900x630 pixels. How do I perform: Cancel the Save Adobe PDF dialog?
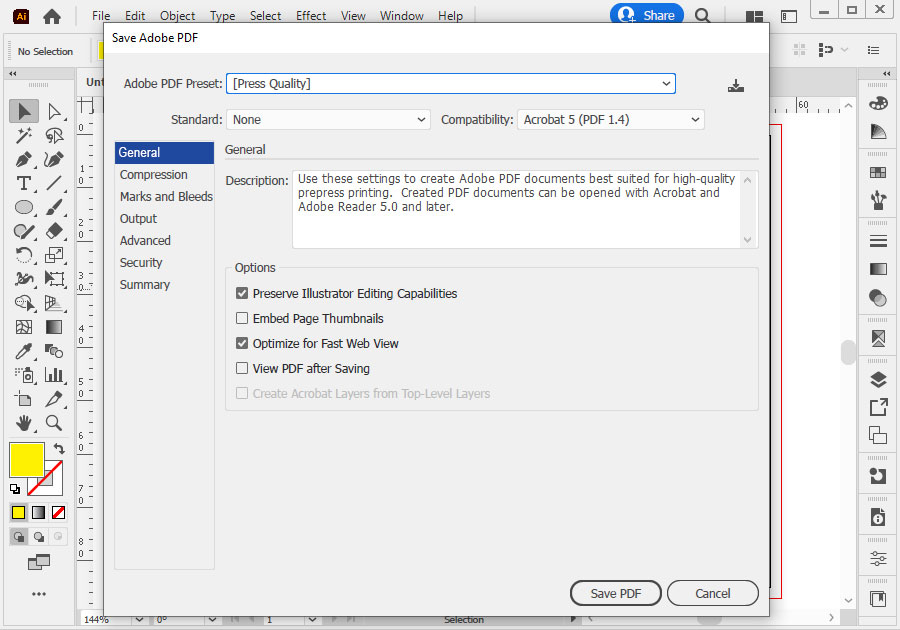pyautogui.click(x=712, y=593)
